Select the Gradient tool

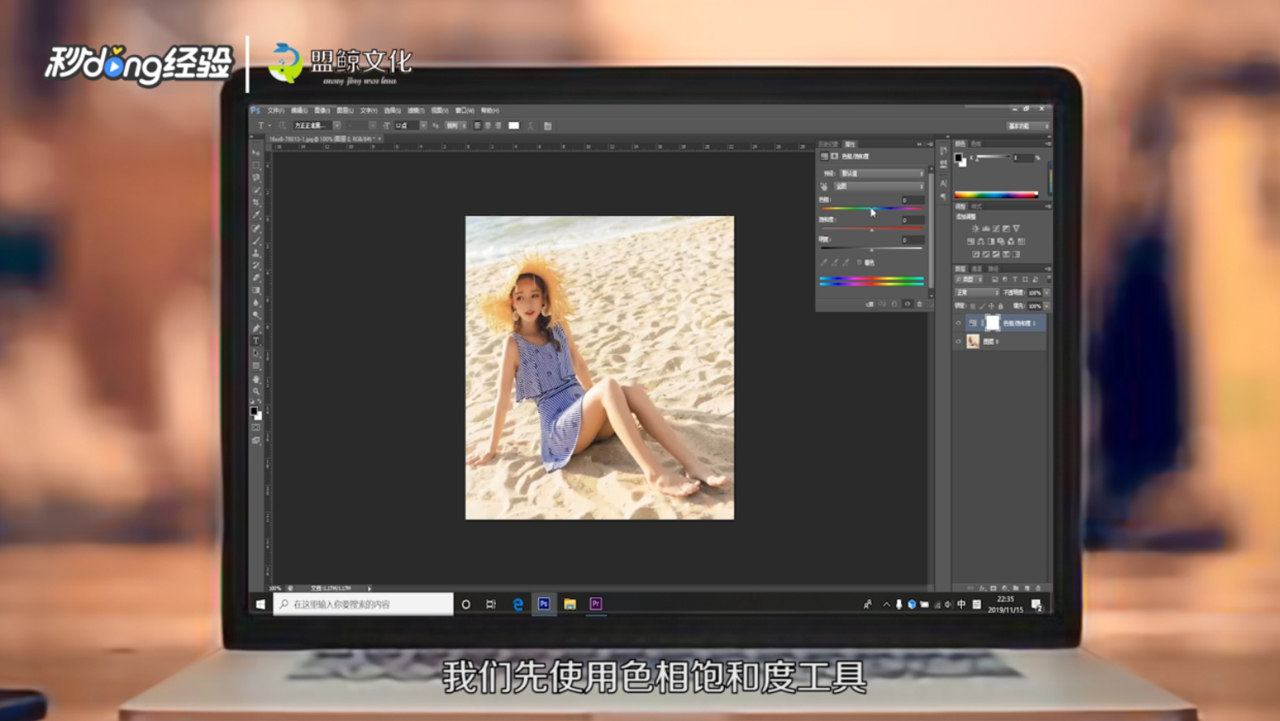point(256,290)
